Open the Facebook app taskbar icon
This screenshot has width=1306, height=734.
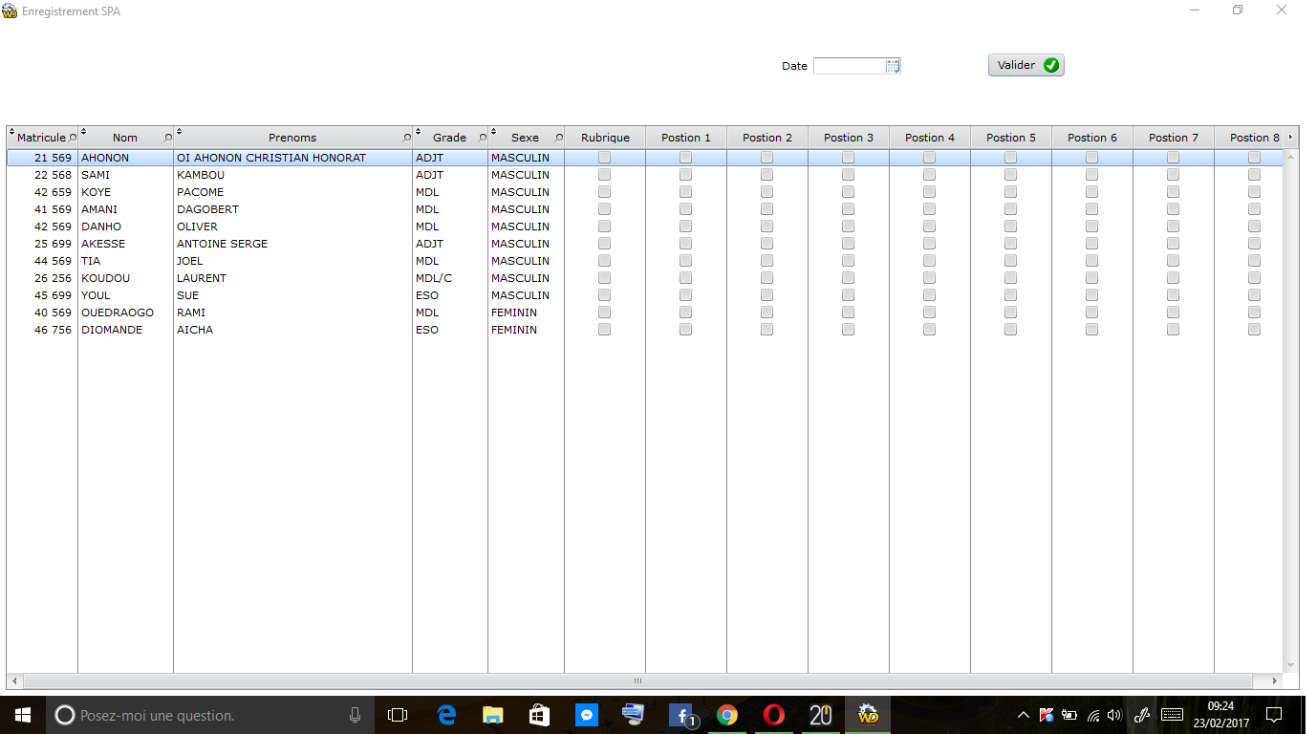[682, 715]
